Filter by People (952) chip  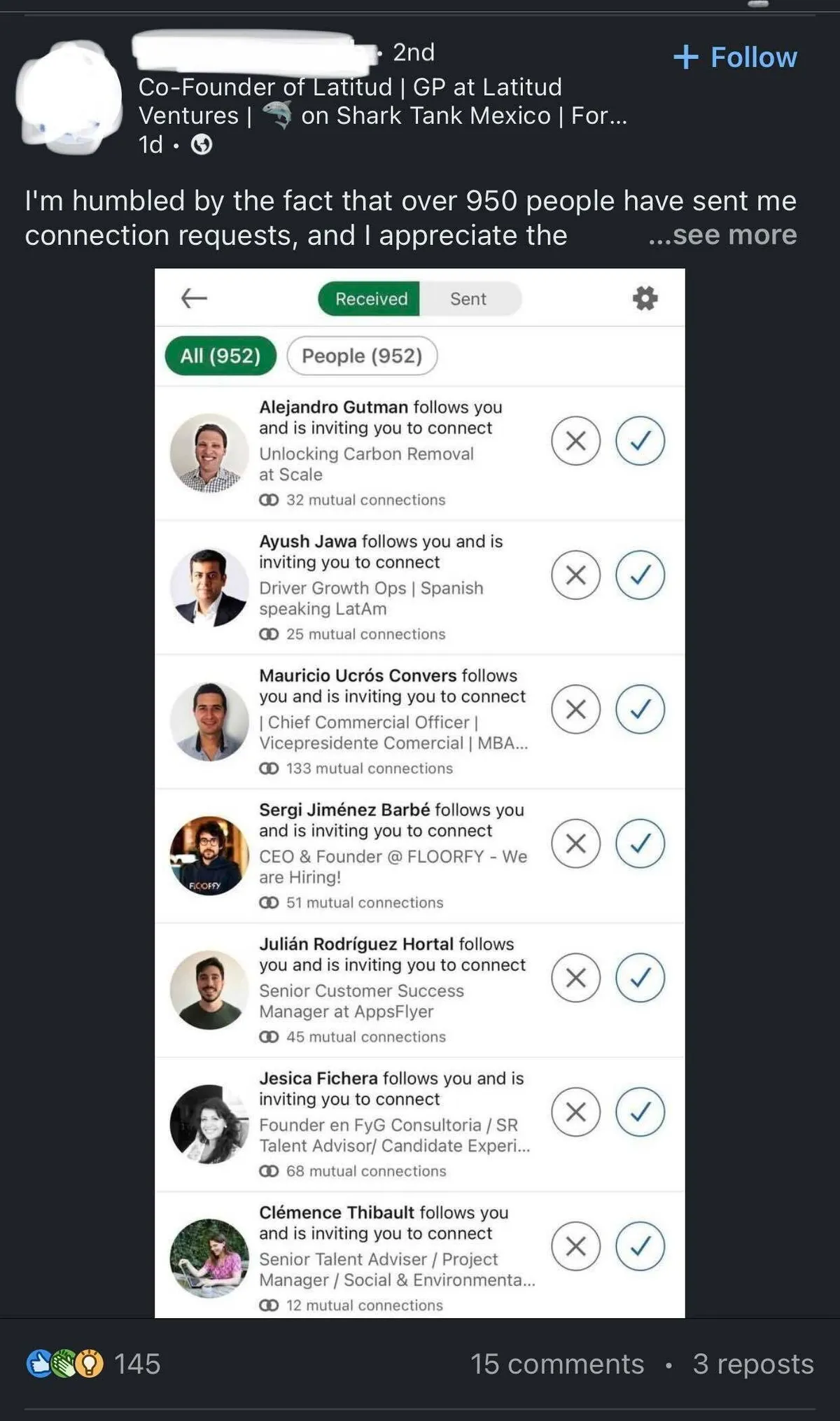coord(362,356)
